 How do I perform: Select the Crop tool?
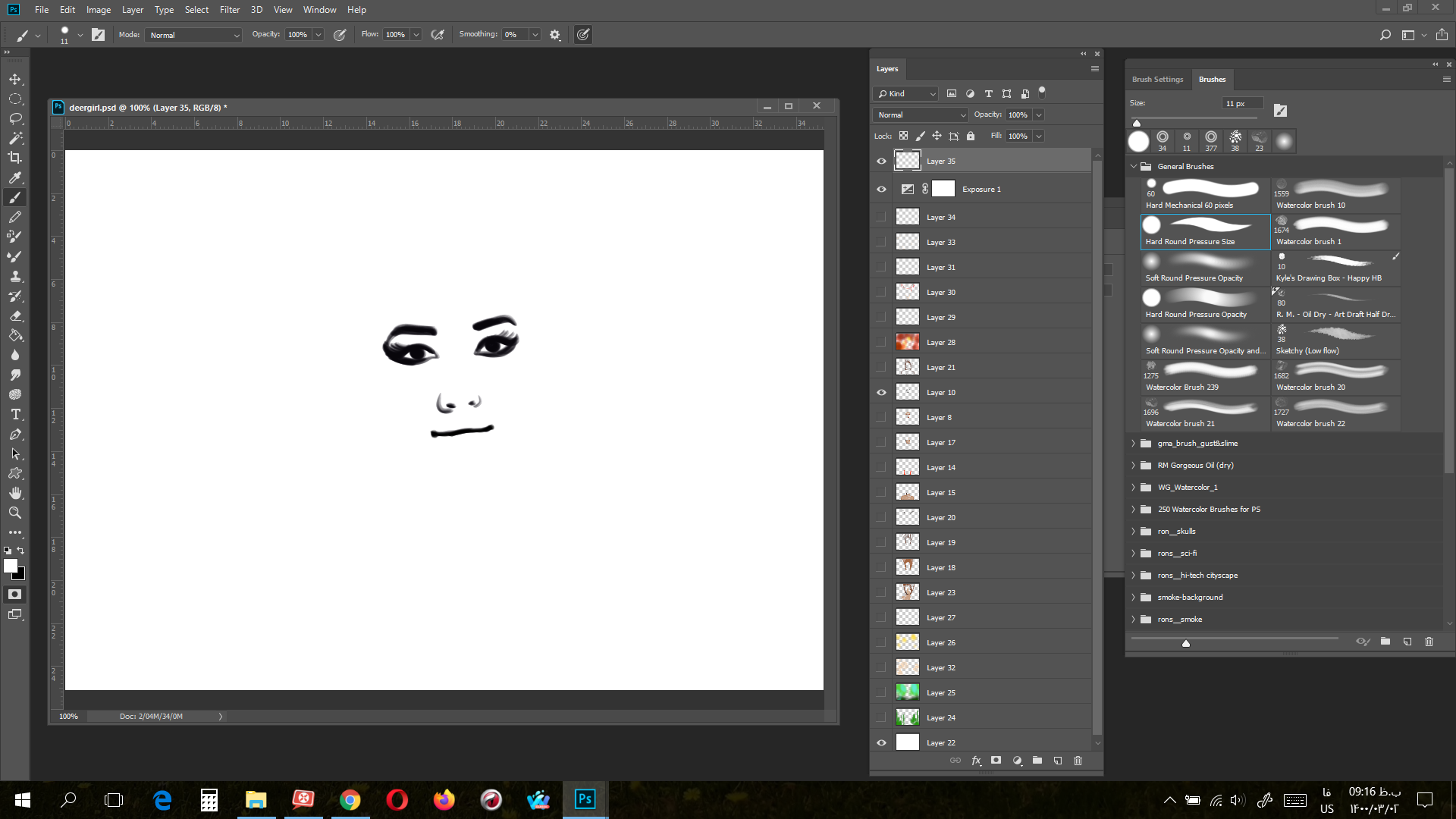point(15,158)
